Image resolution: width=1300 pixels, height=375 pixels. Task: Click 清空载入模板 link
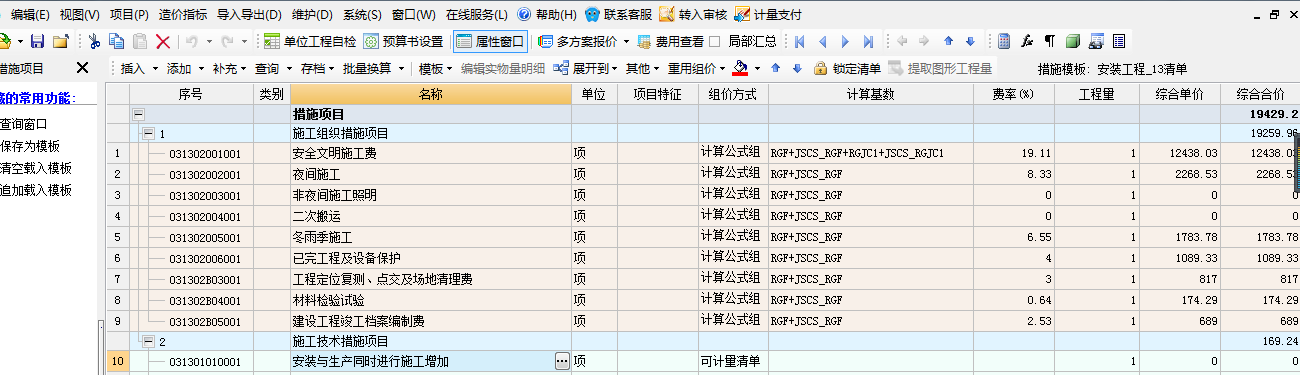(x=36, y=168)
